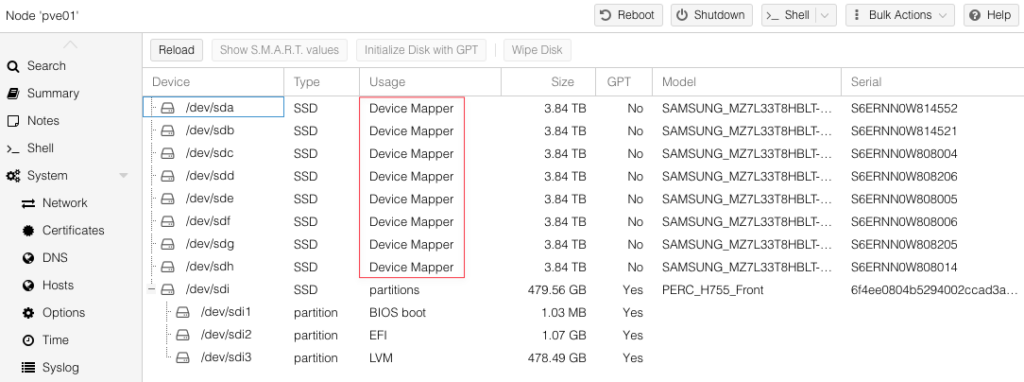Click the Options gear icon
This screenshot has width=1024, height=382.
pos(28,313)
